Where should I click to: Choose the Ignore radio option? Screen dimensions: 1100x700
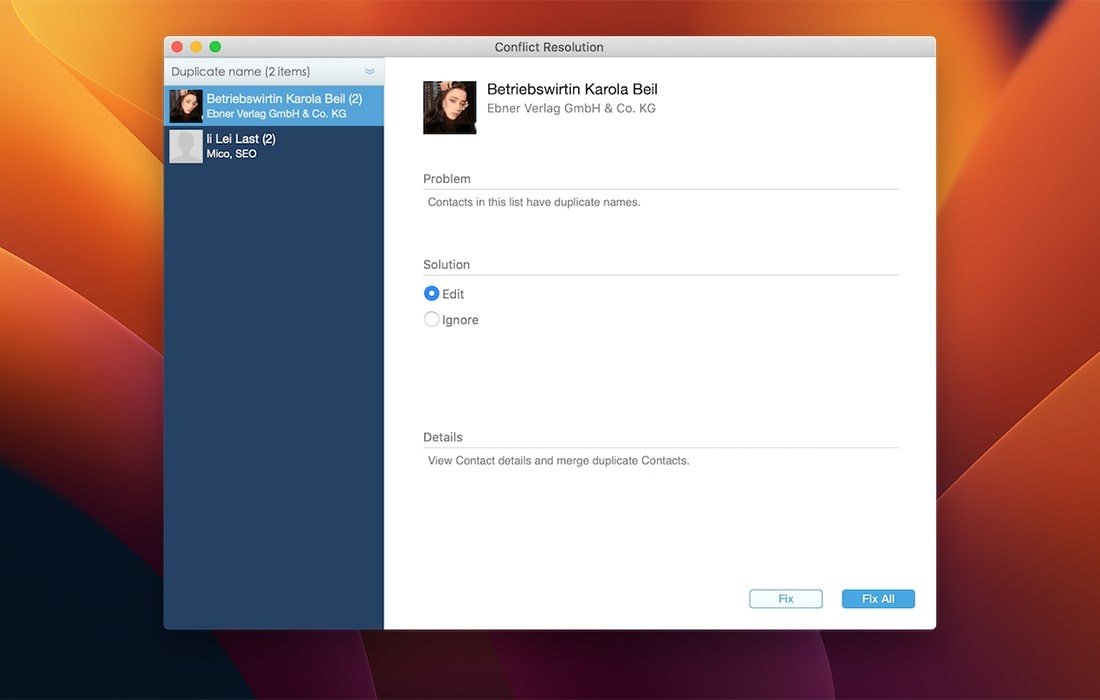coord(432,320)
